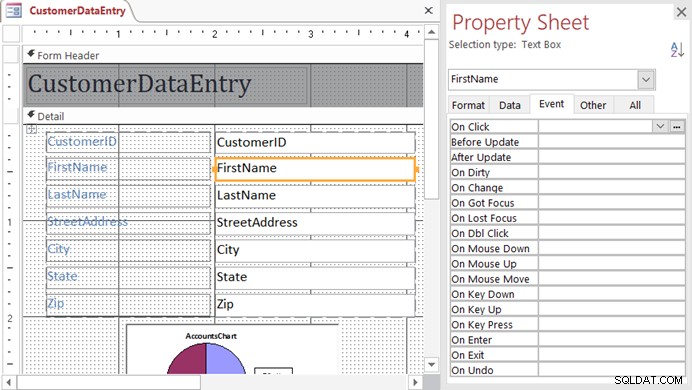Click the On Mouse Move property field
This screenshot has width=692, height=390.
612,279
